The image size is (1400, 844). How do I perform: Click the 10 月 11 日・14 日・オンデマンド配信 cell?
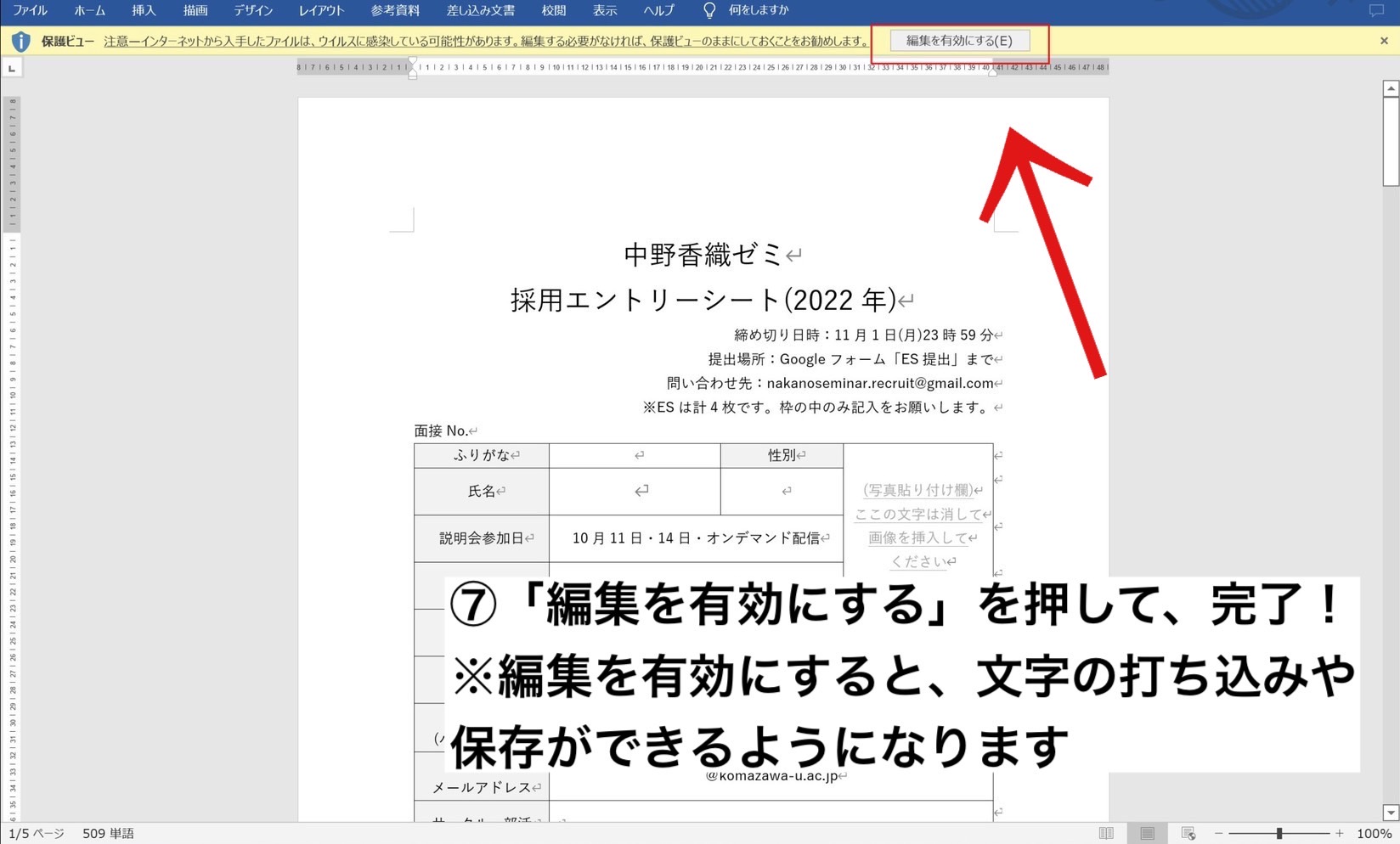697,538
